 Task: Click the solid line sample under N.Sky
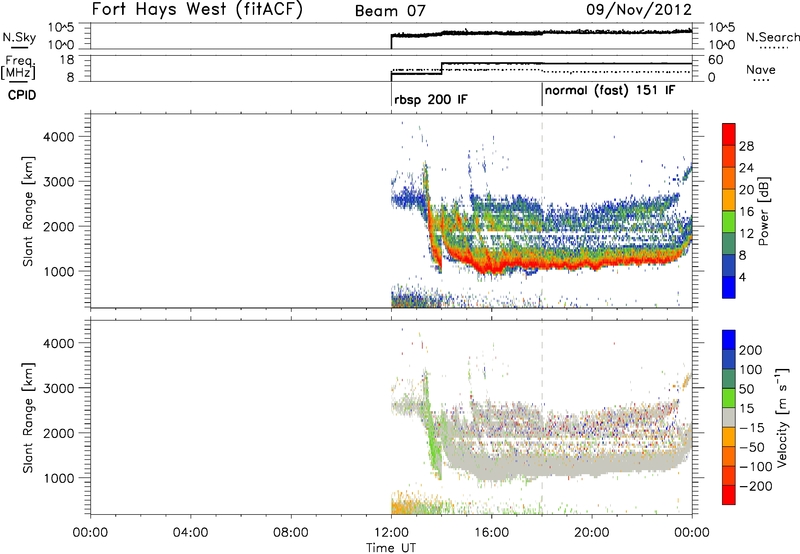(x=19, y=47)
